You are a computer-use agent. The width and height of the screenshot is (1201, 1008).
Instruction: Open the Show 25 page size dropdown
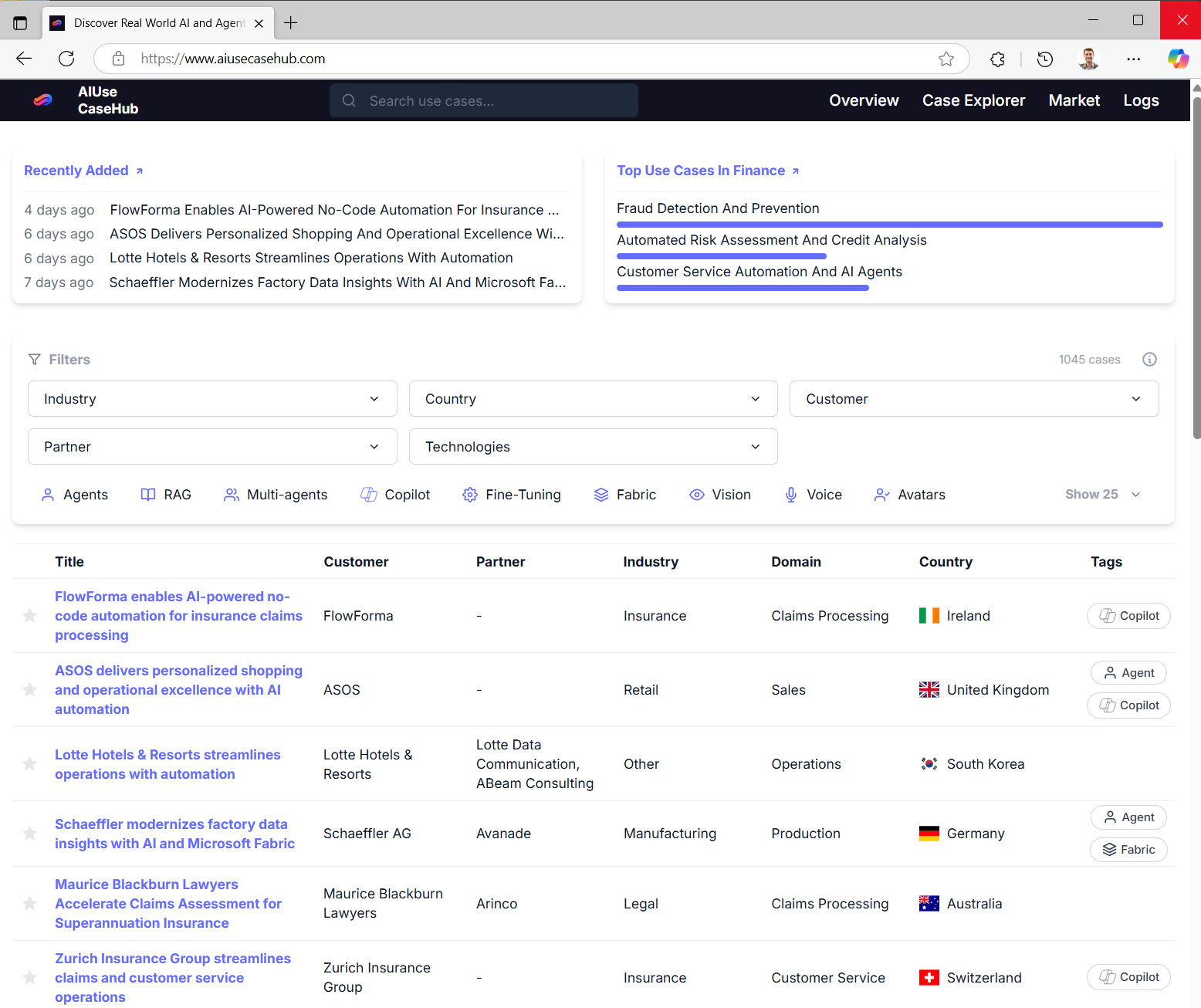coord(1103,495)
